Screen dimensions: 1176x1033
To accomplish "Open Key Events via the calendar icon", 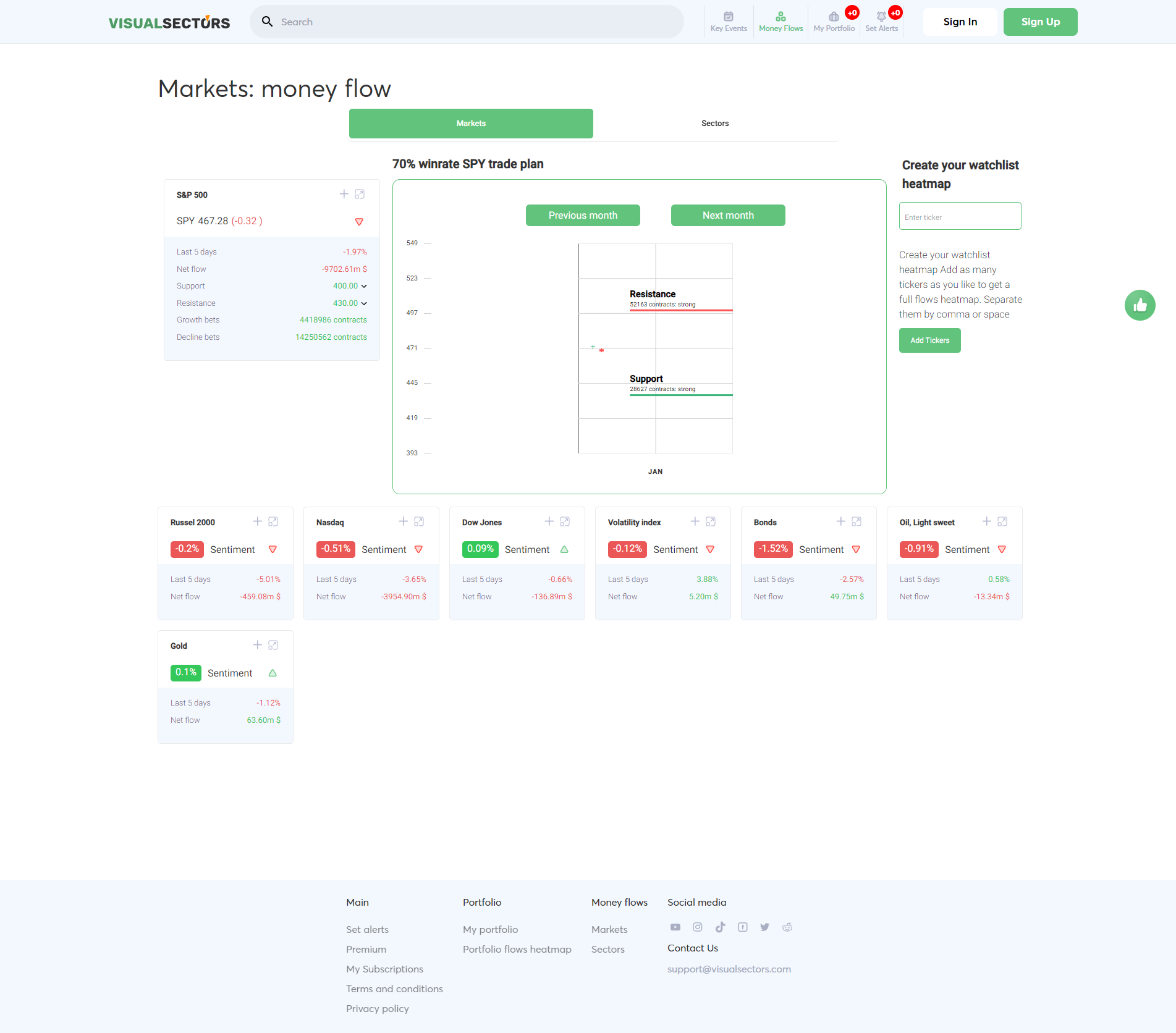I will click(x=728, y=17).
